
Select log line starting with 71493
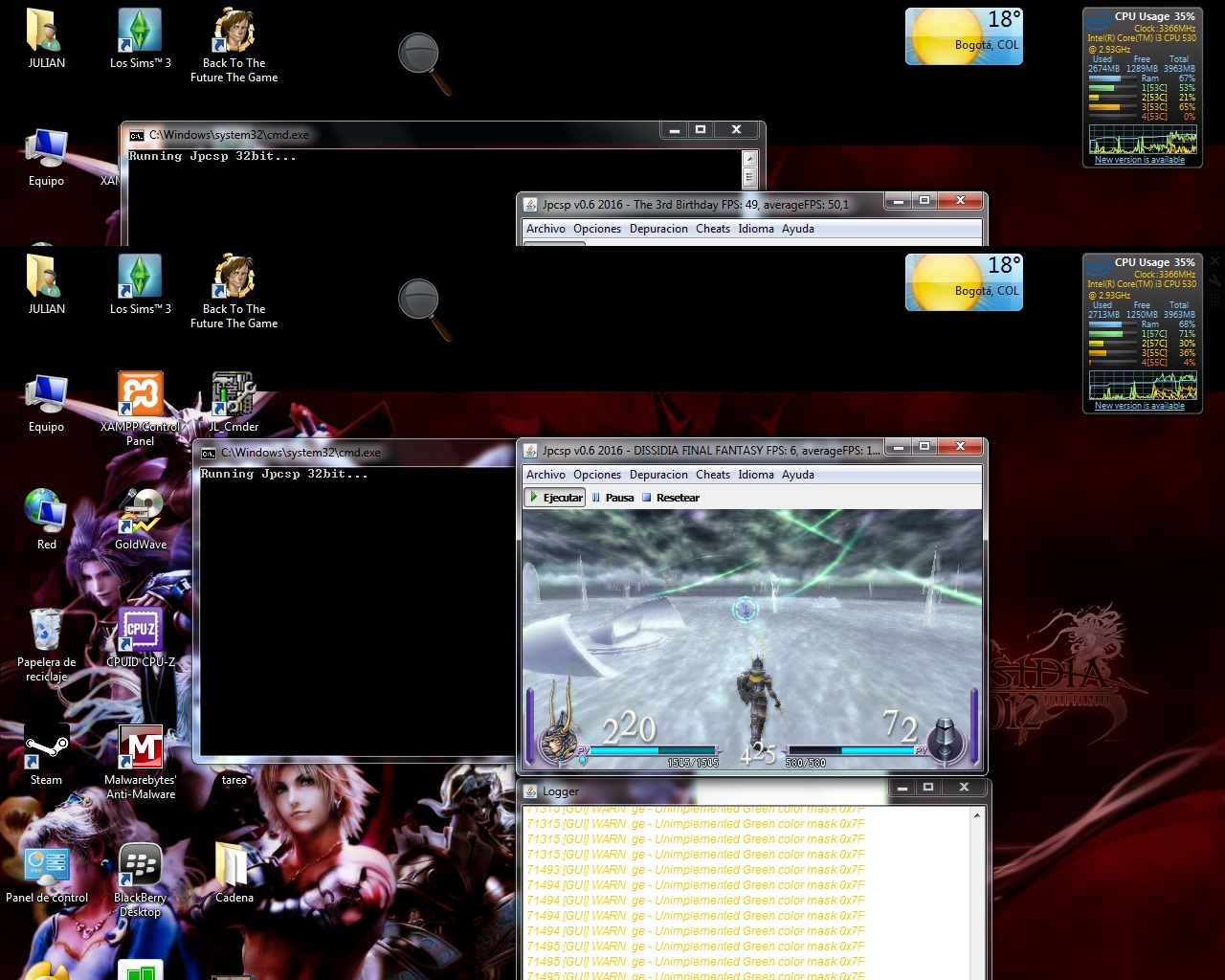[x=696, y=870]
